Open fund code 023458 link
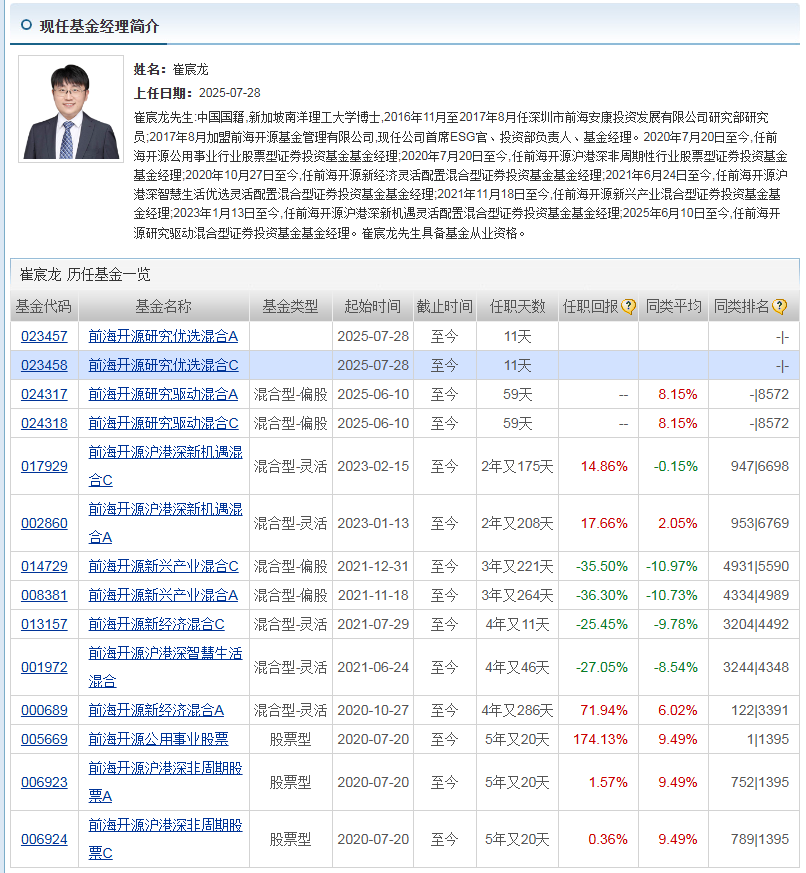This screenshot has width=806, height=873. [x=44, y=365]
